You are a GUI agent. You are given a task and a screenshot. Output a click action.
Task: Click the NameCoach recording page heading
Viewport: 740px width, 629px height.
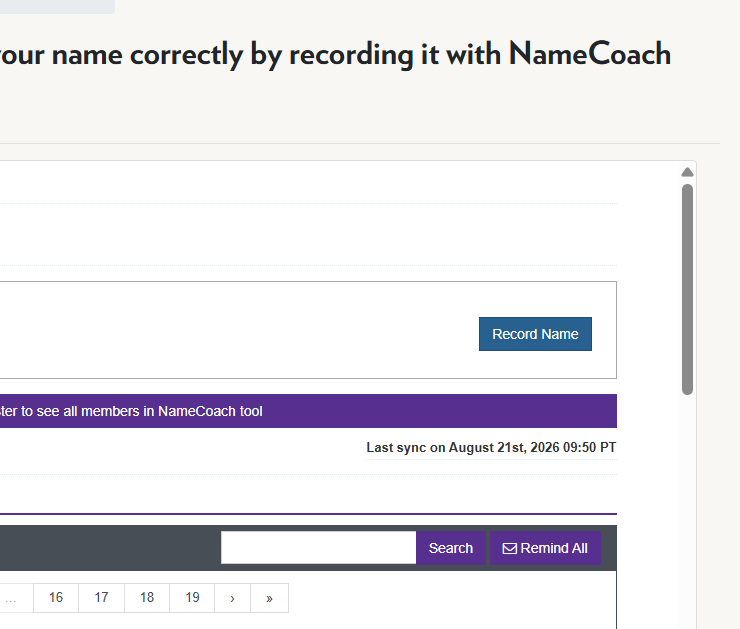point(335,54)
